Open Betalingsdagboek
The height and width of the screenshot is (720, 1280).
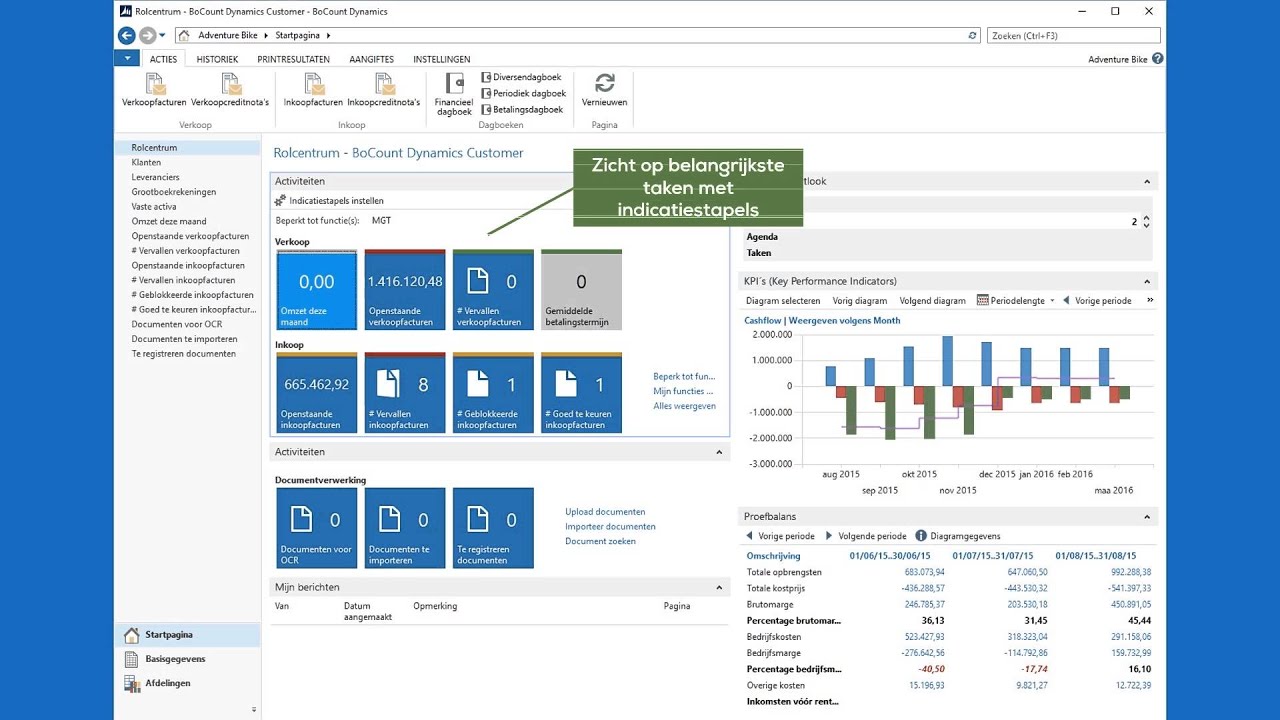click(x=522, y=109)
